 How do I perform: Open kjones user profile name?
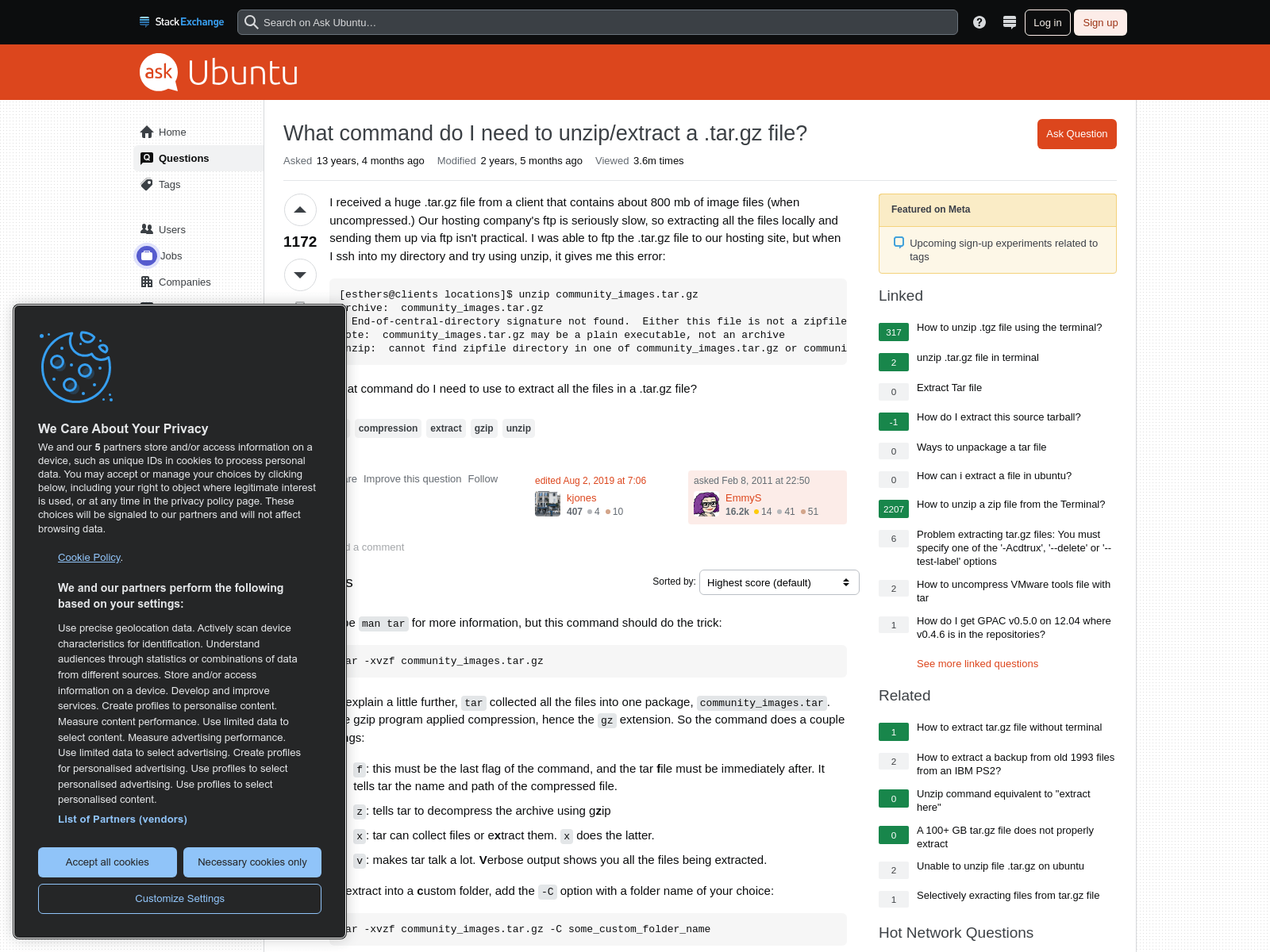tap(581, 498)
